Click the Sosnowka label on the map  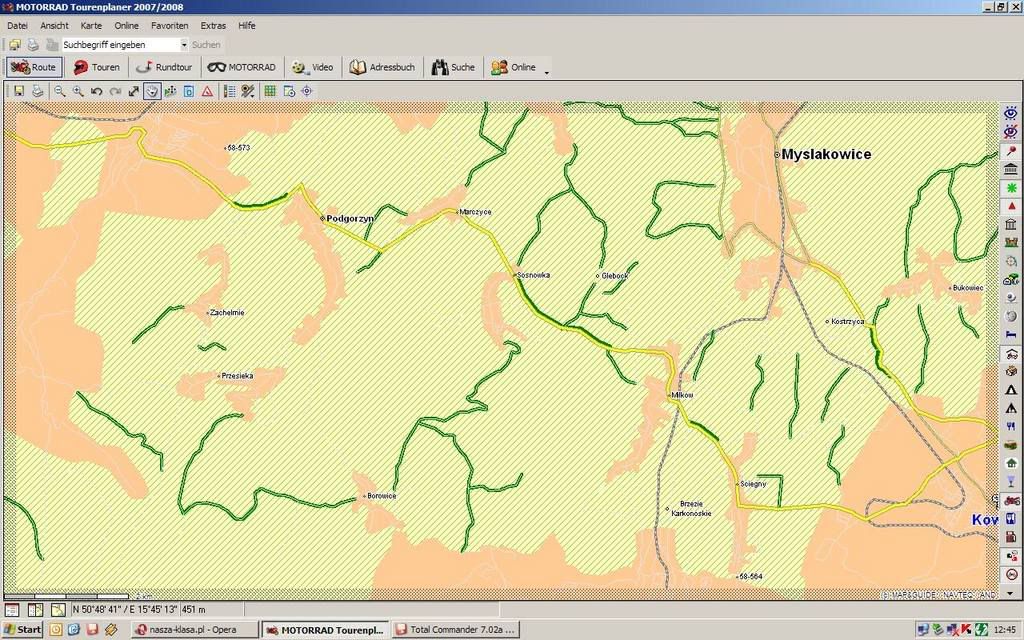pyautogui.click(x=534, y=276)
